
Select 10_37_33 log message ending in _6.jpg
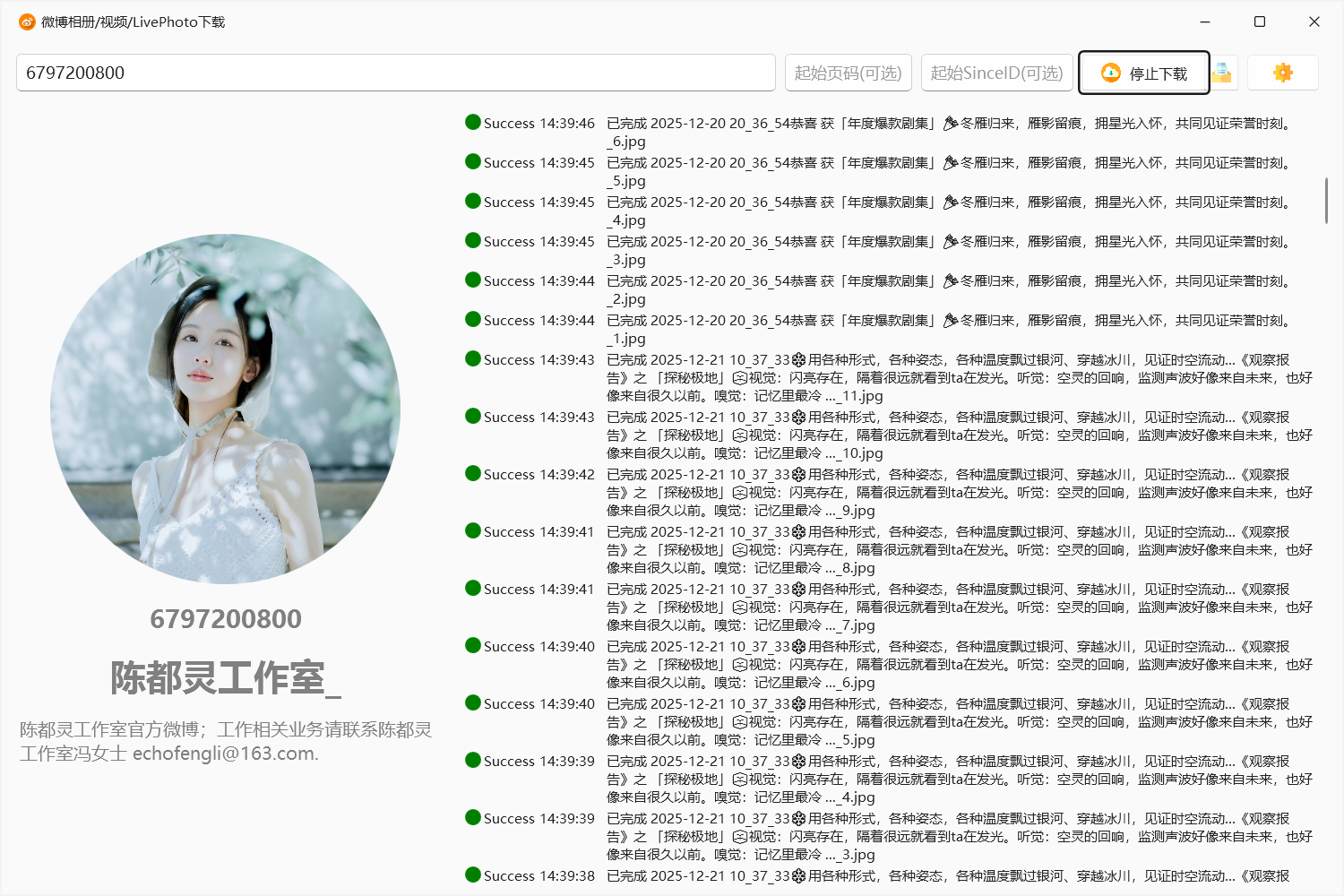click(960, 665)
